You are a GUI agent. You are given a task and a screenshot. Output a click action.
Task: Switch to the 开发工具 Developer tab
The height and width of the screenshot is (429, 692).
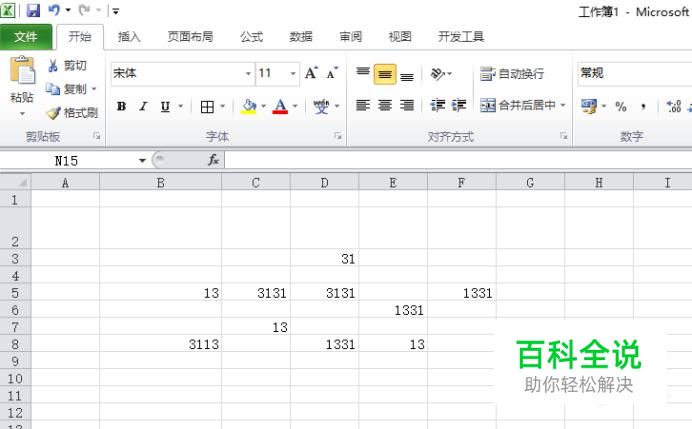click(x=461, y=37)
